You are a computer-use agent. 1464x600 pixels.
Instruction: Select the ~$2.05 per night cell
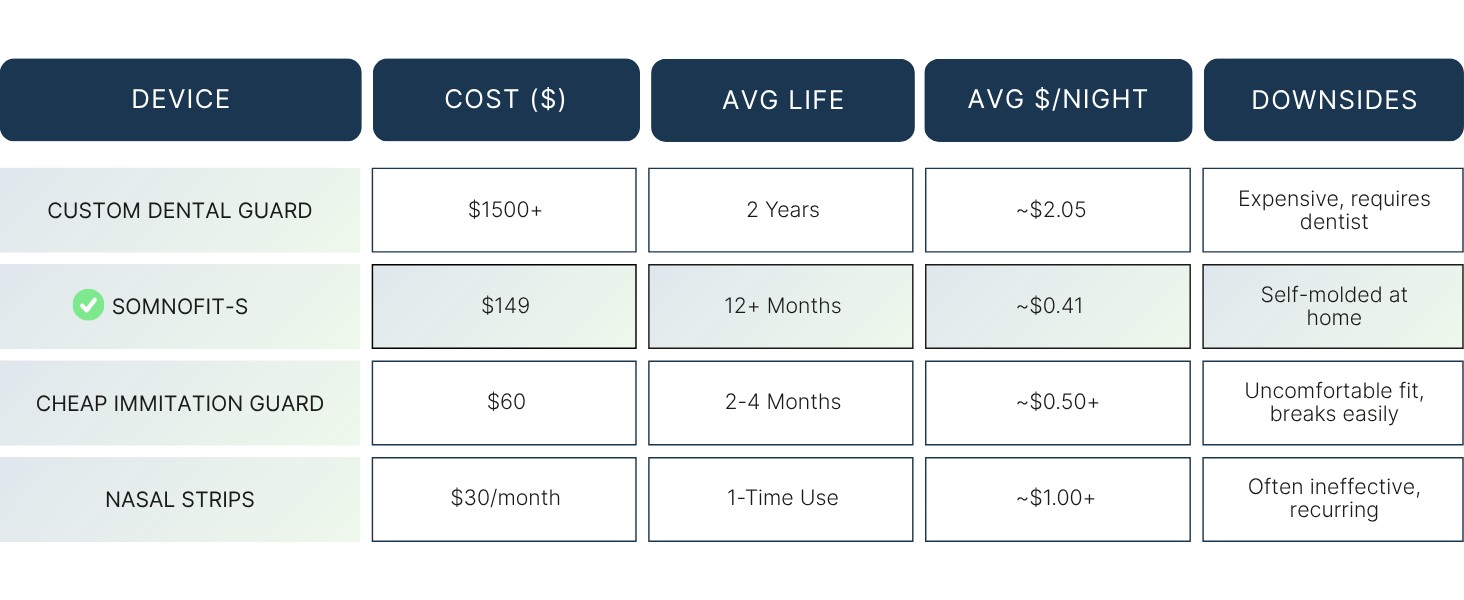[1057, 210]
